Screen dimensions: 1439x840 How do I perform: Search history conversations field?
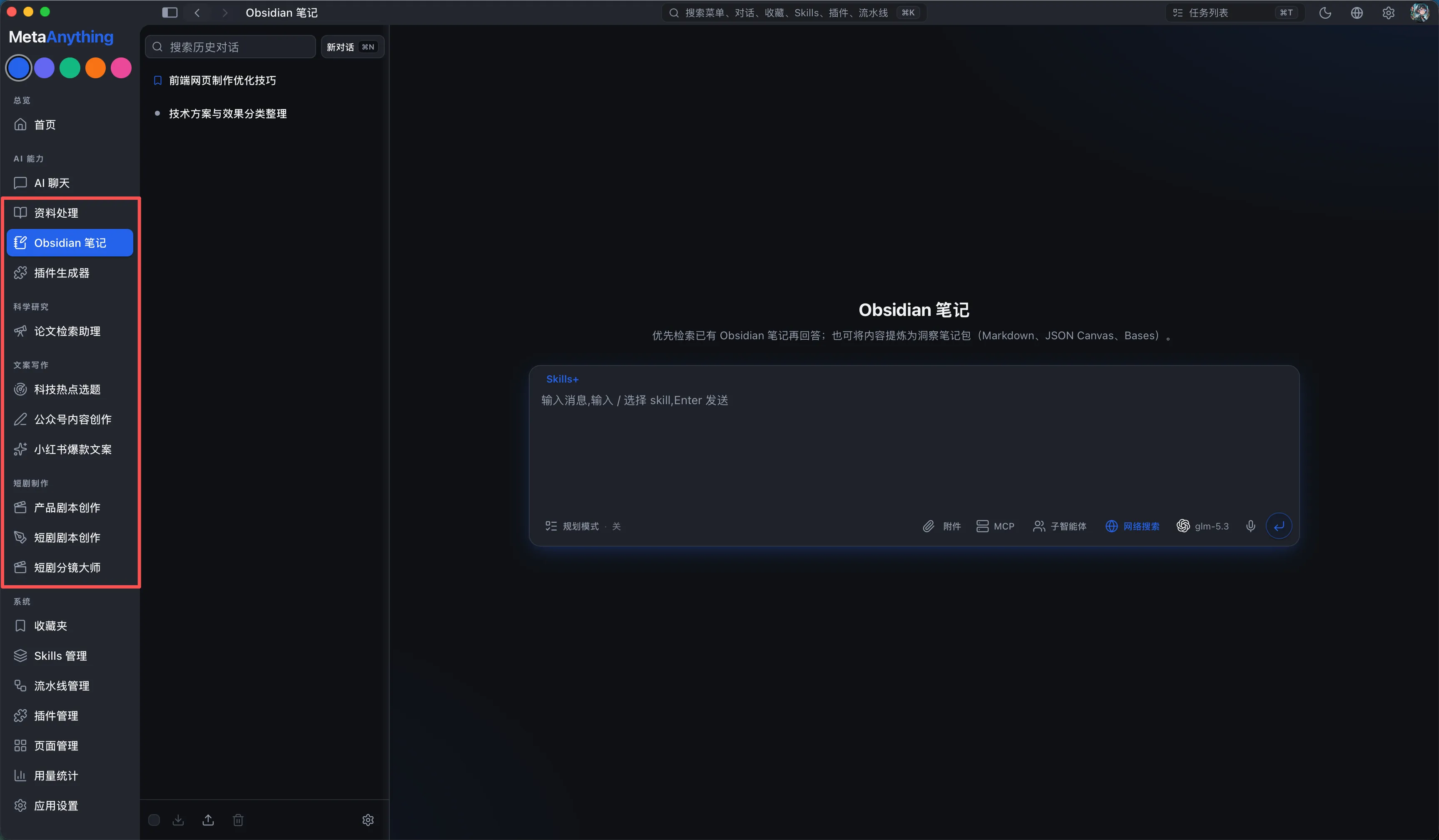230,47
